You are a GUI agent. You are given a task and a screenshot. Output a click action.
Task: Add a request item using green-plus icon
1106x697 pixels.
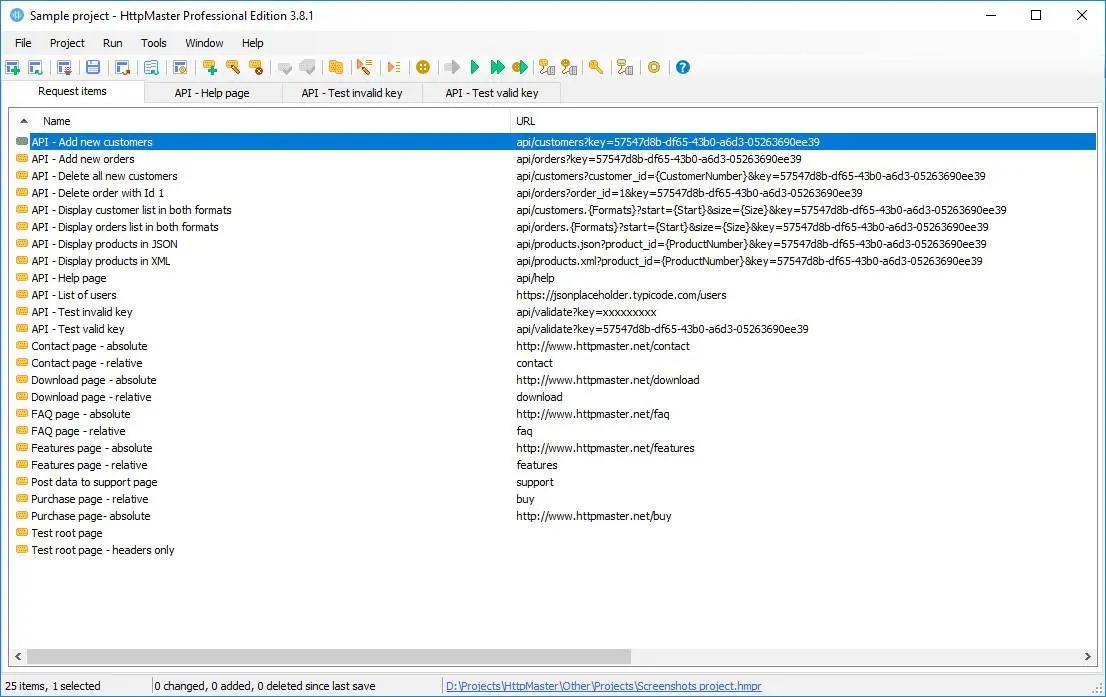coord(209,67)
